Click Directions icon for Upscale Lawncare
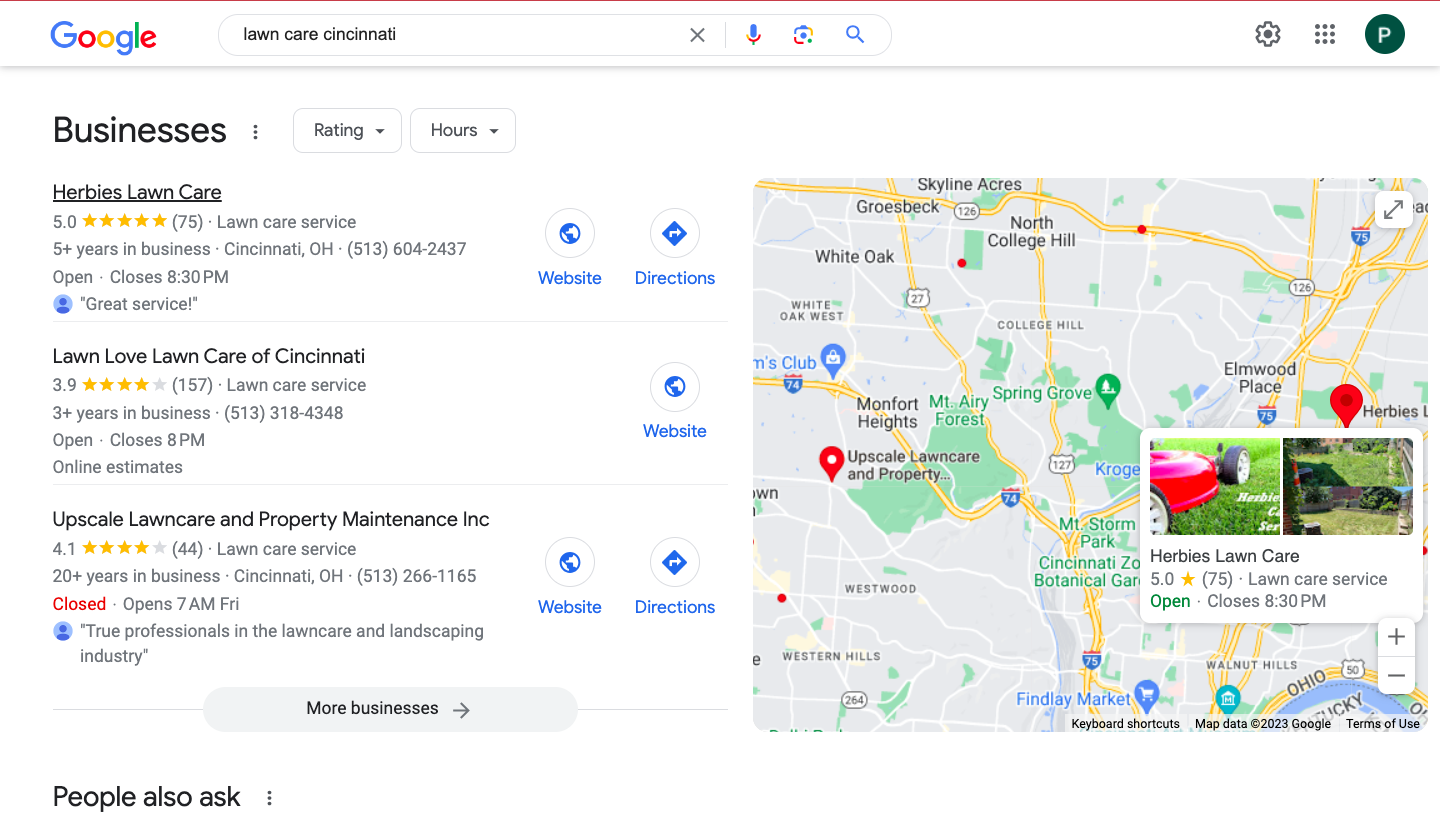This screenshot has height=816, width=1440. 675,563
